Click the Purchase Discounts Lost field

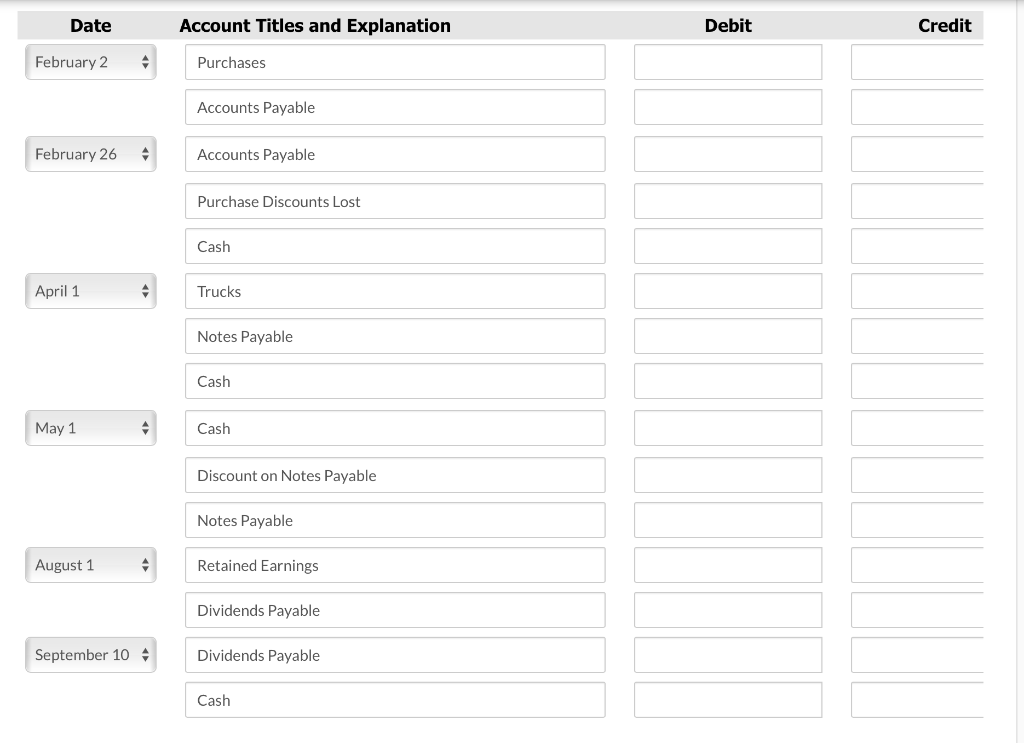pos(394,201)
